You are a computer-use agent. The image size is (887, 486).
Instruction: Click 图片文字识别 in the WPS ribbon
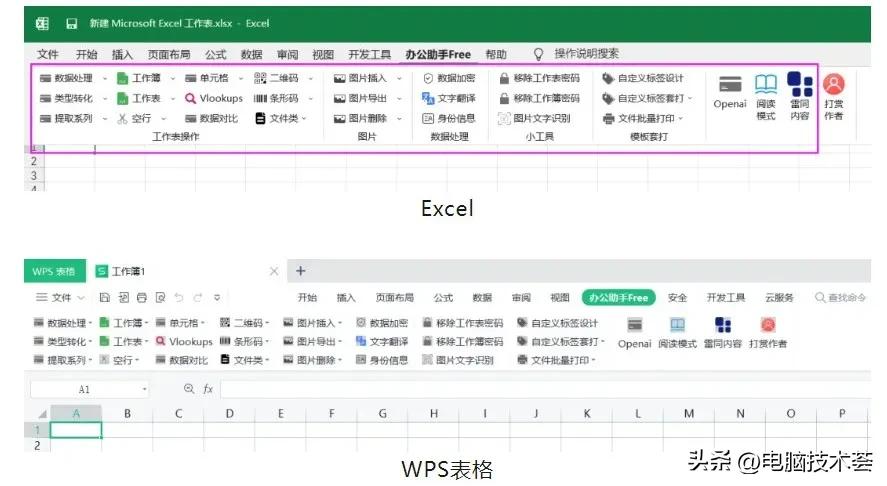tap(458, 360)
